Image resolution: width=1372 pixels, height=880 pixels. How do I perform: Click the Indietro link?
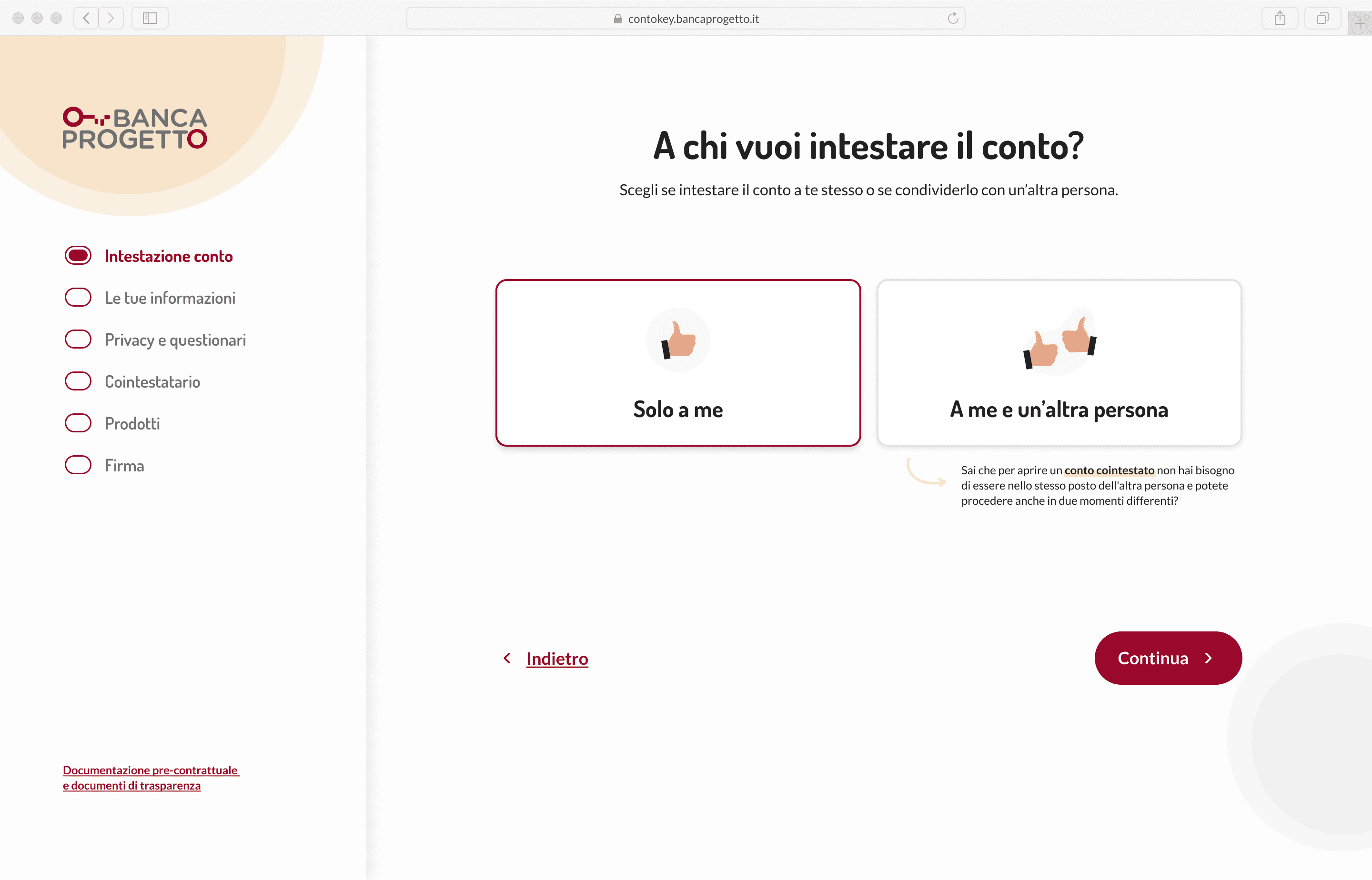tap(557, 658)
